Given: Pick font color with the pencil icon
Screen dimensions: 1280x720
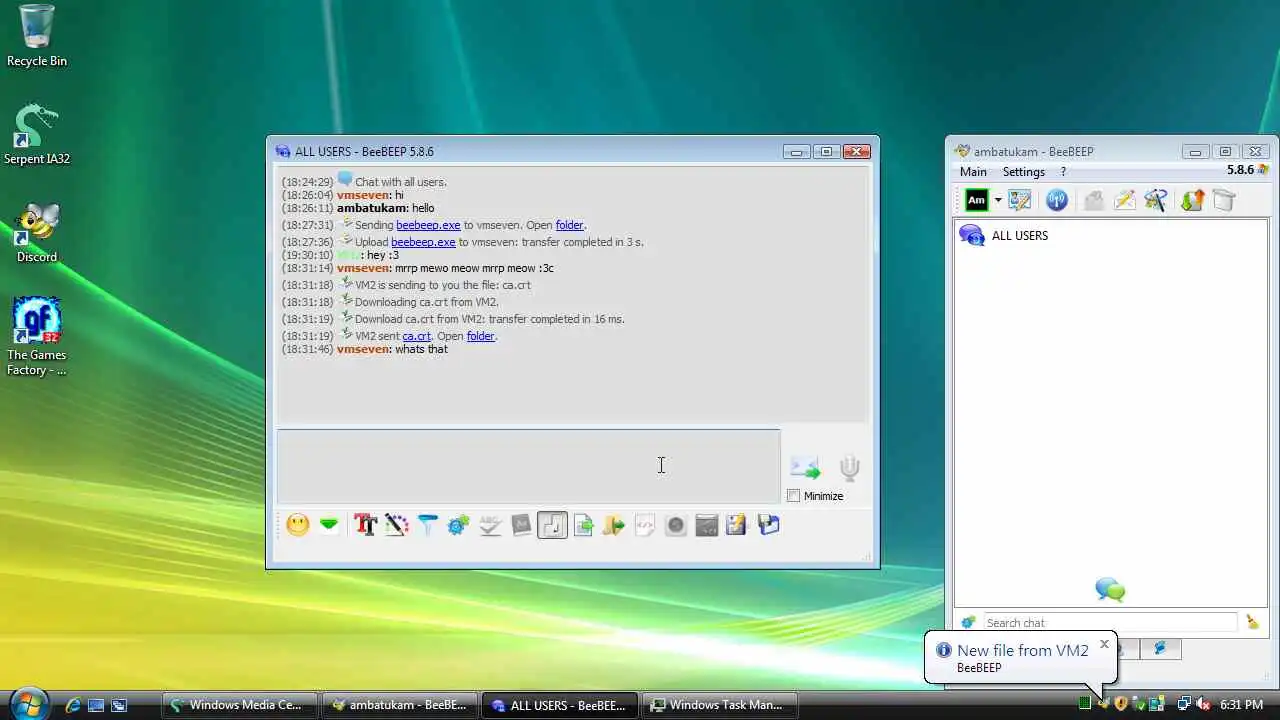Looking at the screenshot, I should point(397,525).
